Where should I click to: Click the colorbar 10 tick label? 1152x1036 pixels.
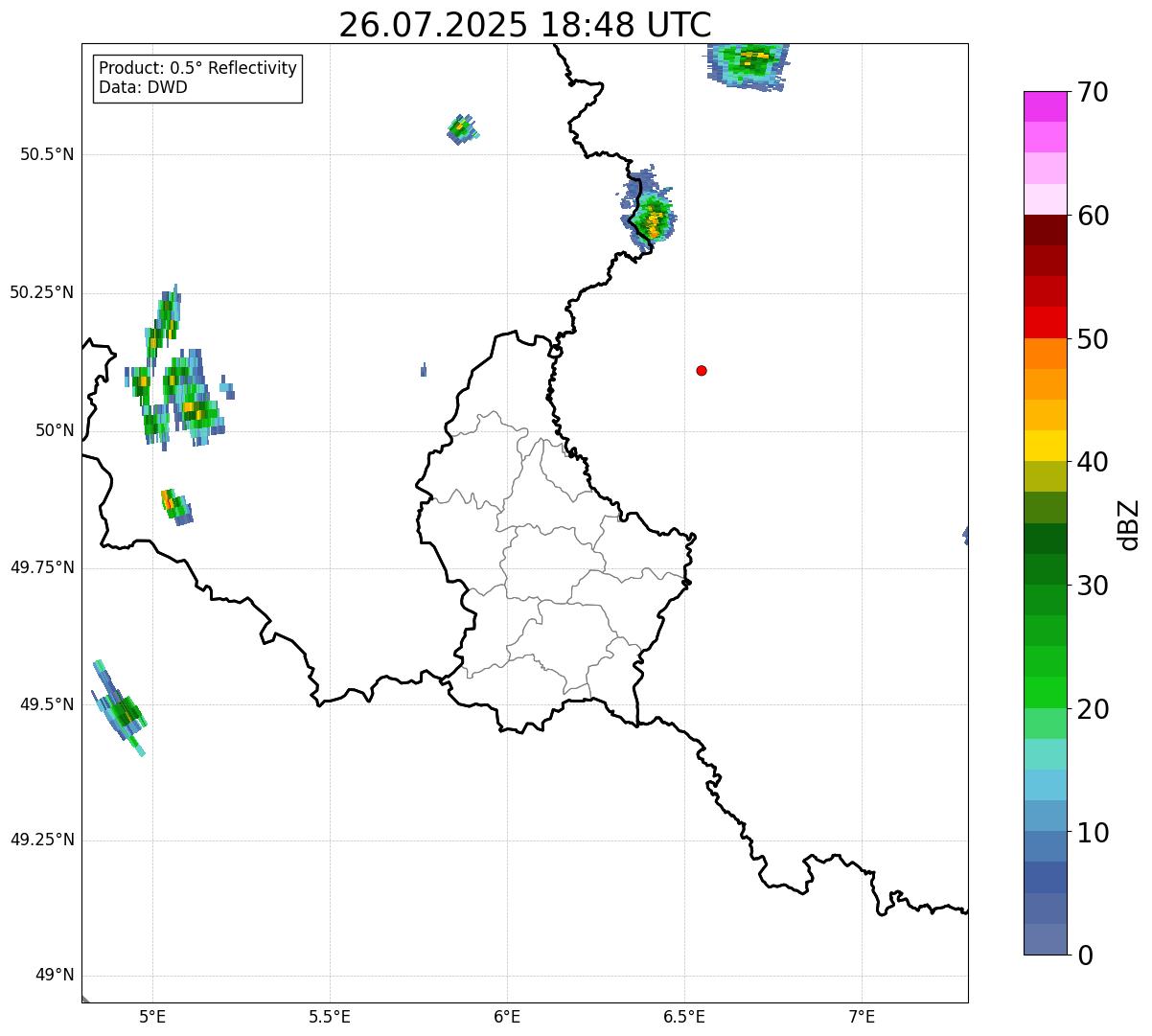pos(1093,832)
